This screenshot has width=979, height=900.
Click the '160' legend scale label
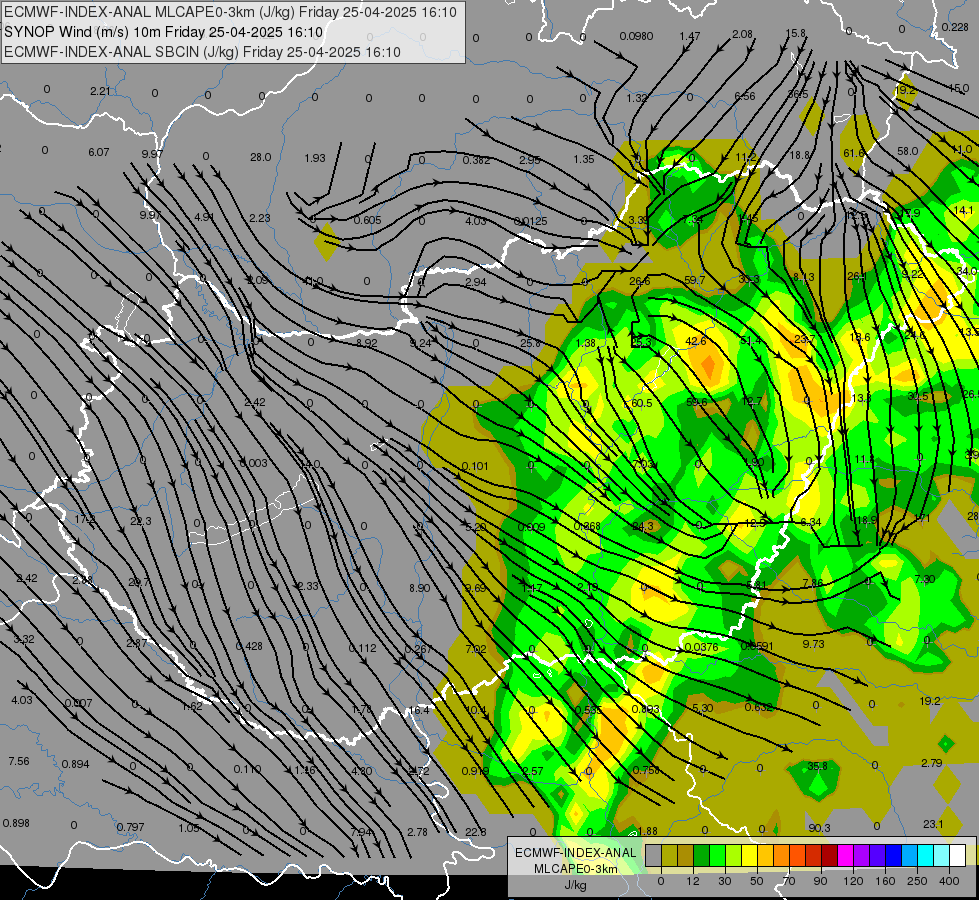coord(885,881)
